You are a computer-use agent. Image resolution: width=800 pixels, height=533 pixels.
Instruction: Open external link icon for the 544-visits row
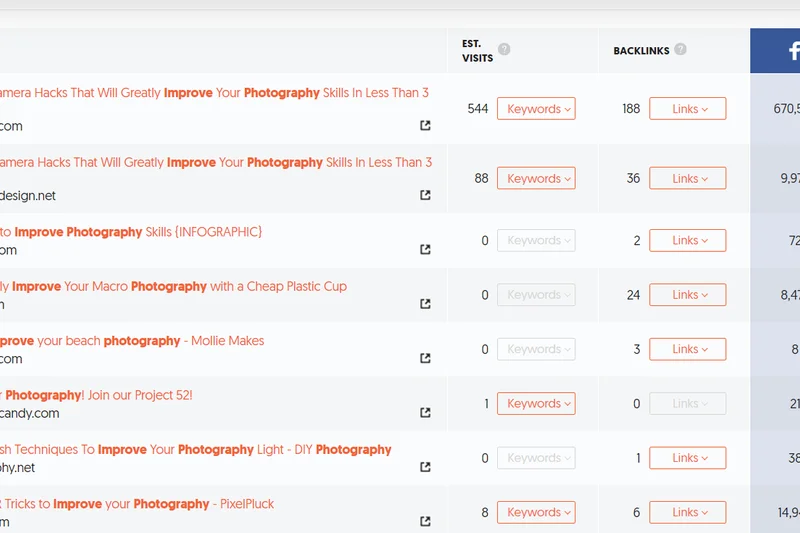point(425,126)
